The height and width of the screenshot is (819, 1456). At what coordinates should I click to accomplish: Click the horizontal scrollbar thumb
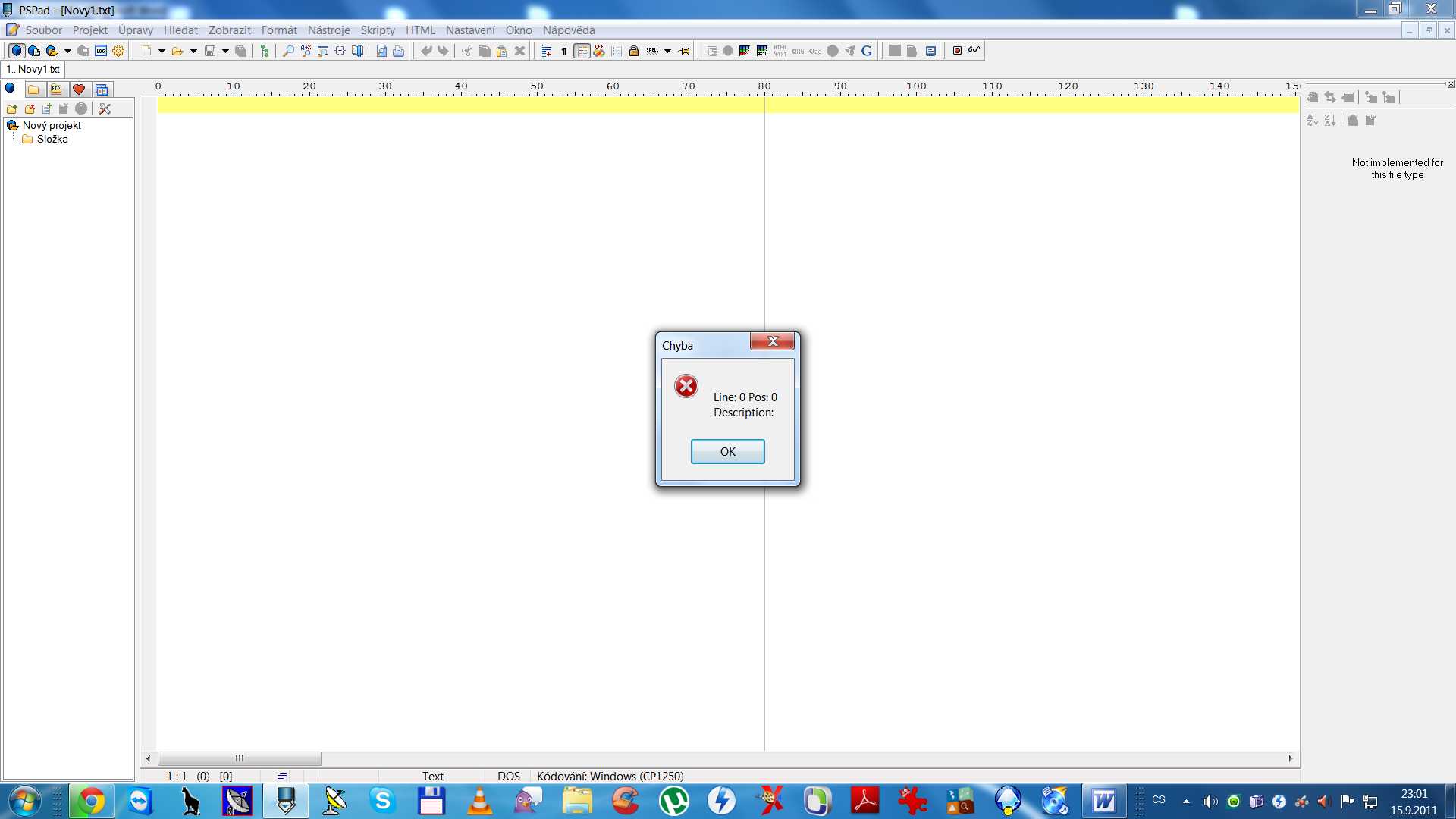point(239,758)
